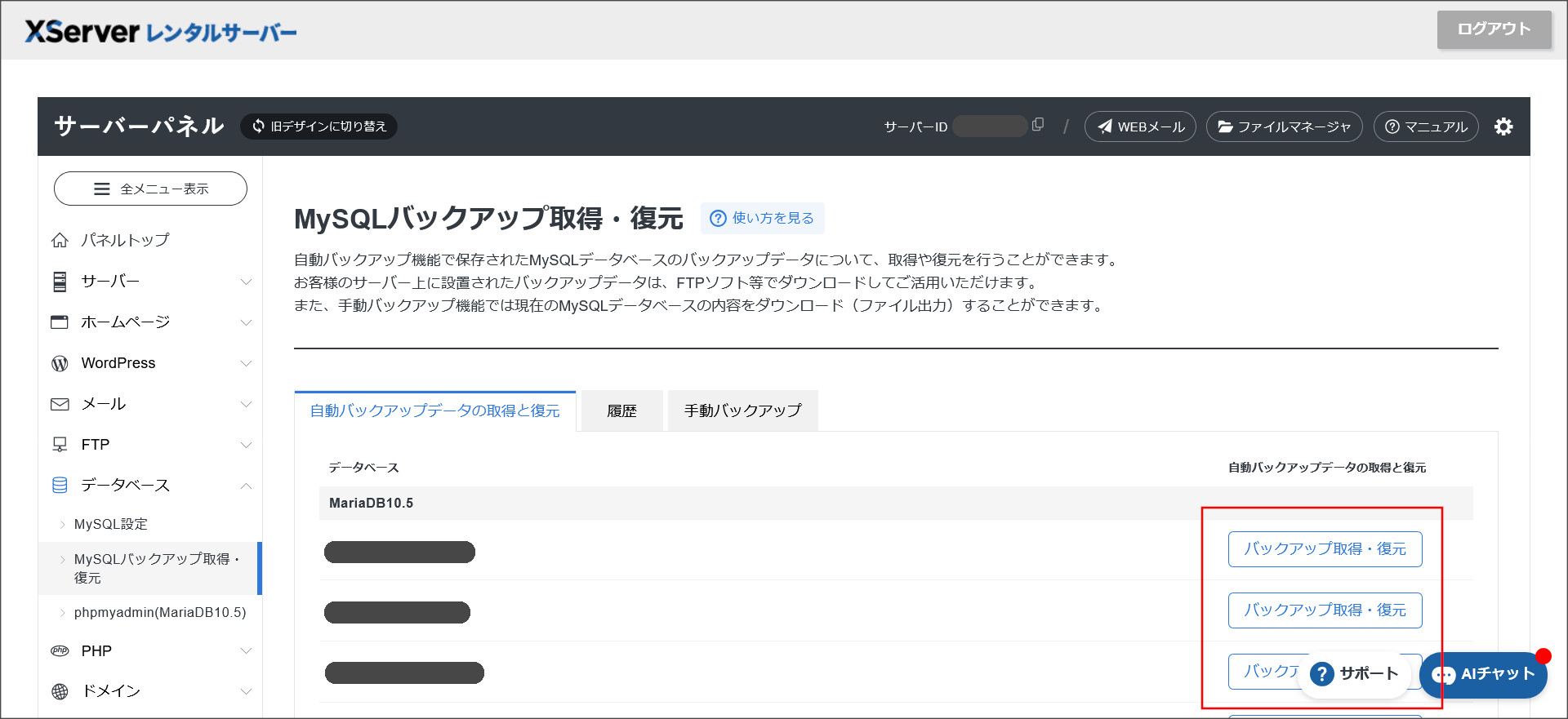
Task: Click the メール envelope icon
Action: 60,404
